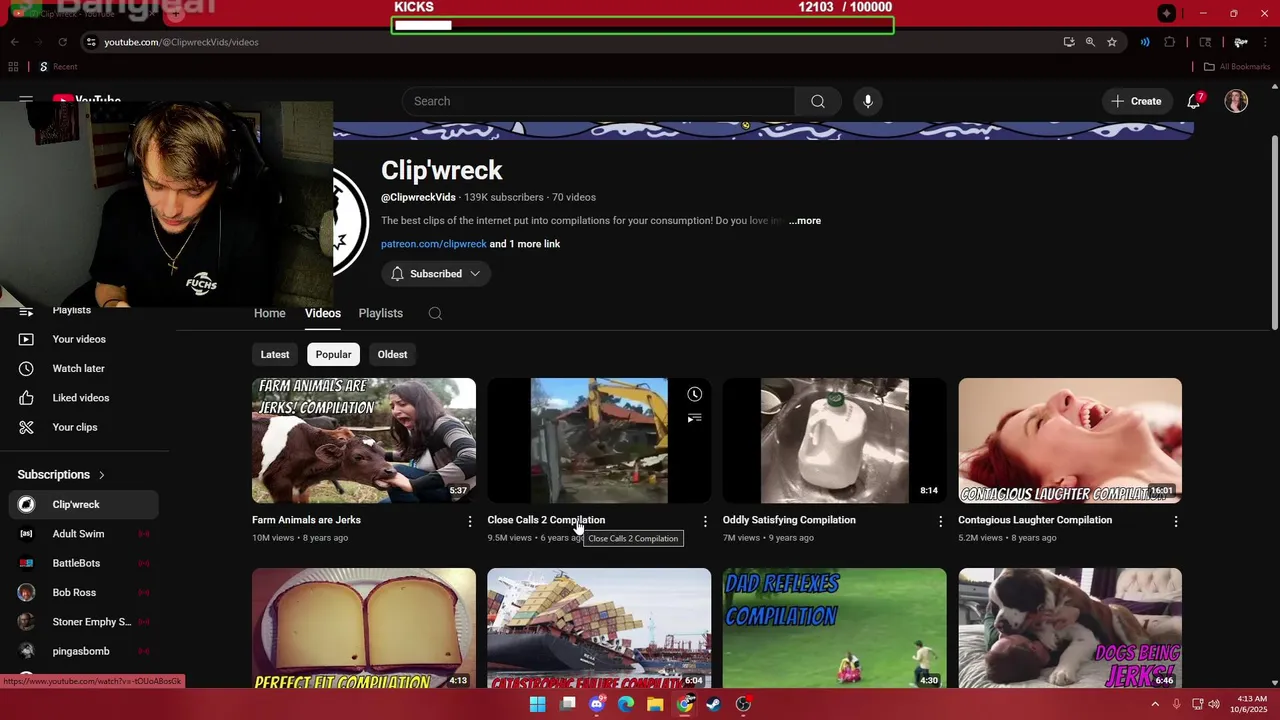Activate voice search microphone
The width and height of the screenshot is (1280, 720).
point(868,101)
